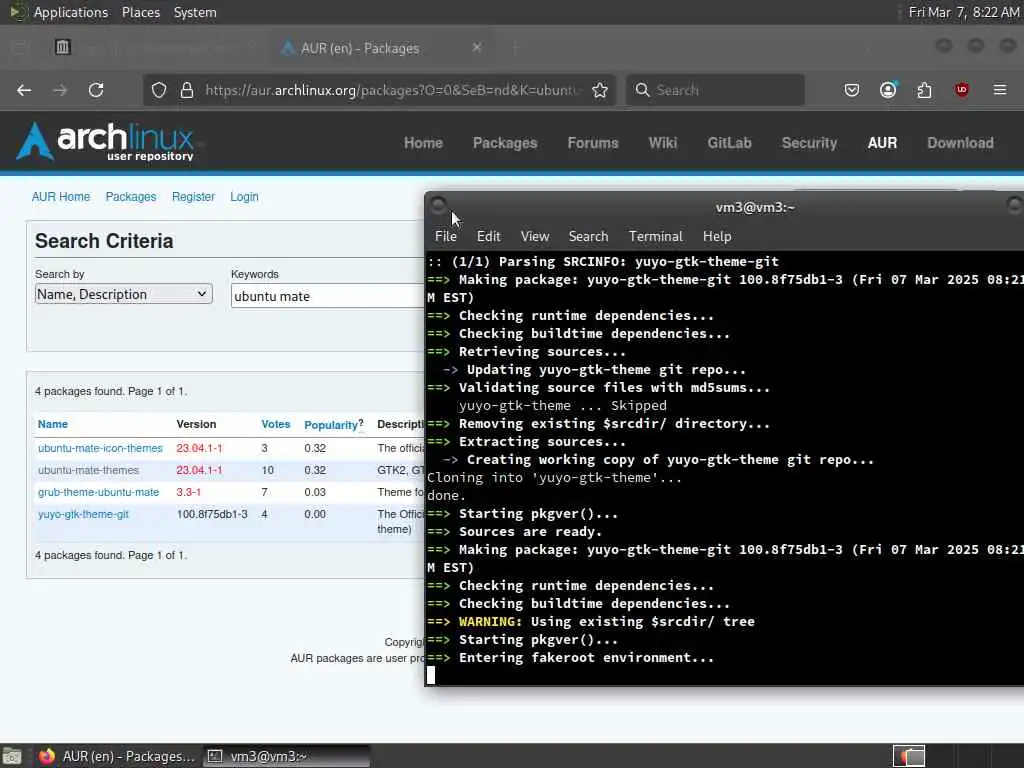Image resolution: width=1024 pixels, height=768 pixels.
Task: Show desktop via bottom-left panel icon
Action: pos(12,756)
